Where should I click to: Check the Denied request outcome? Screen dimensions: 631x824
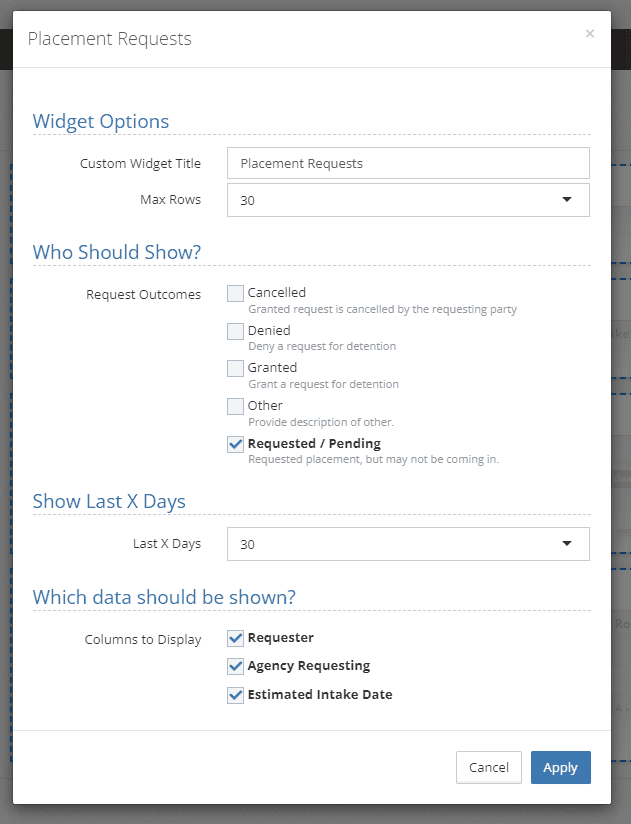235,331
